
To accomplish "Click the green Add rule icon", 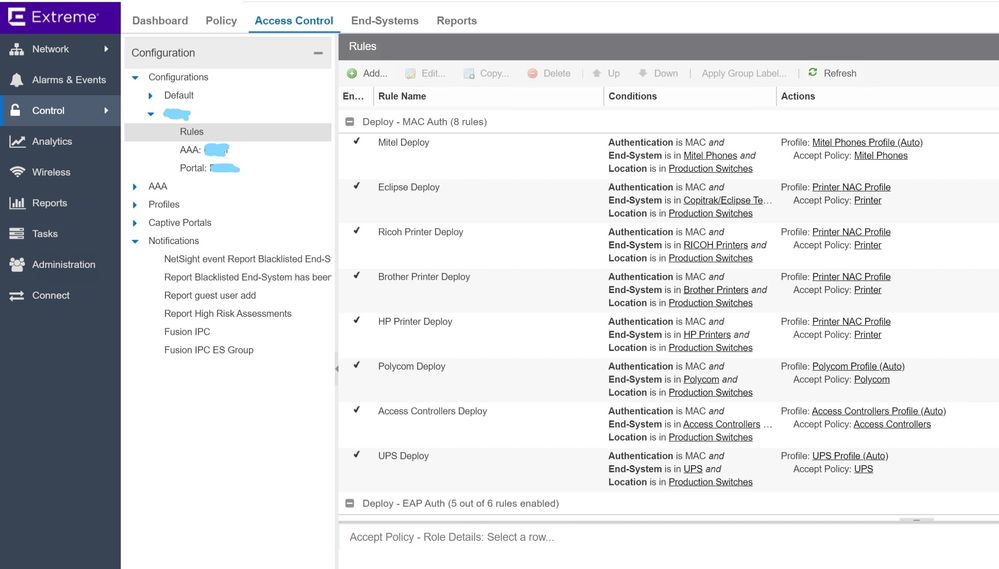I will (x=352, y=73).
